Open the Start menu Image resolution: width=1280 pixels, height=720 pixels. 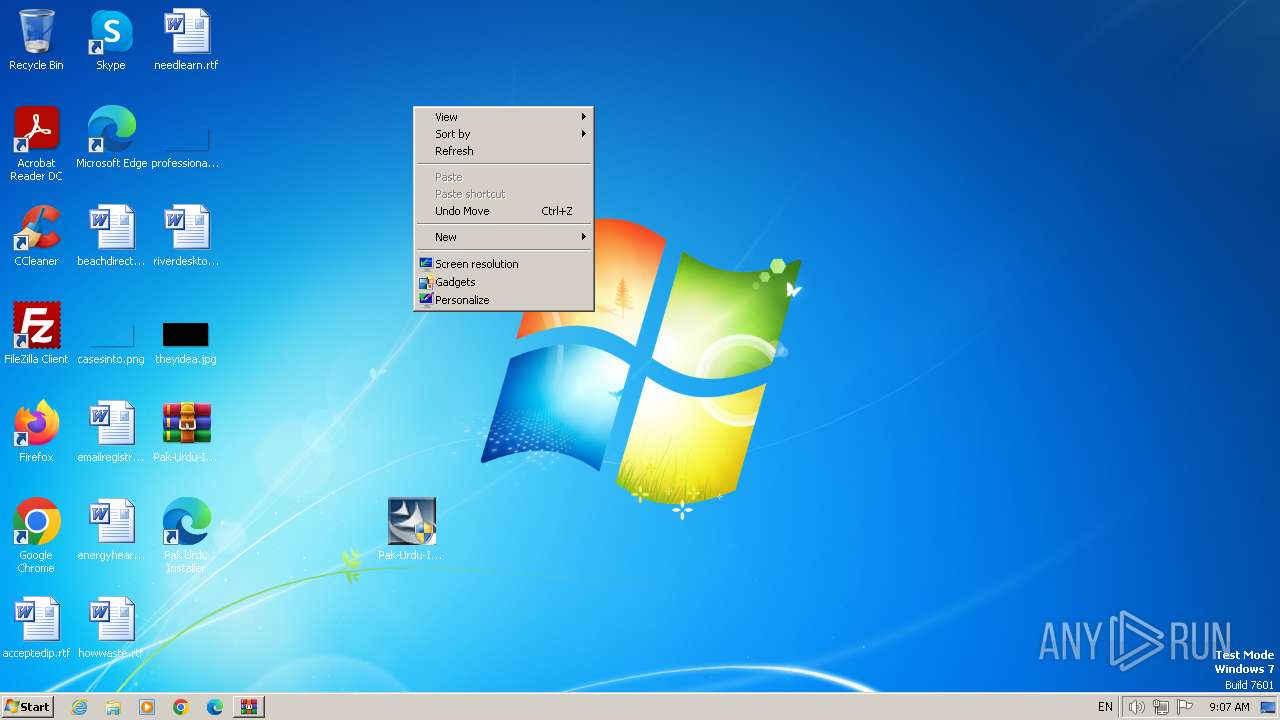click(x=27, y=706)
